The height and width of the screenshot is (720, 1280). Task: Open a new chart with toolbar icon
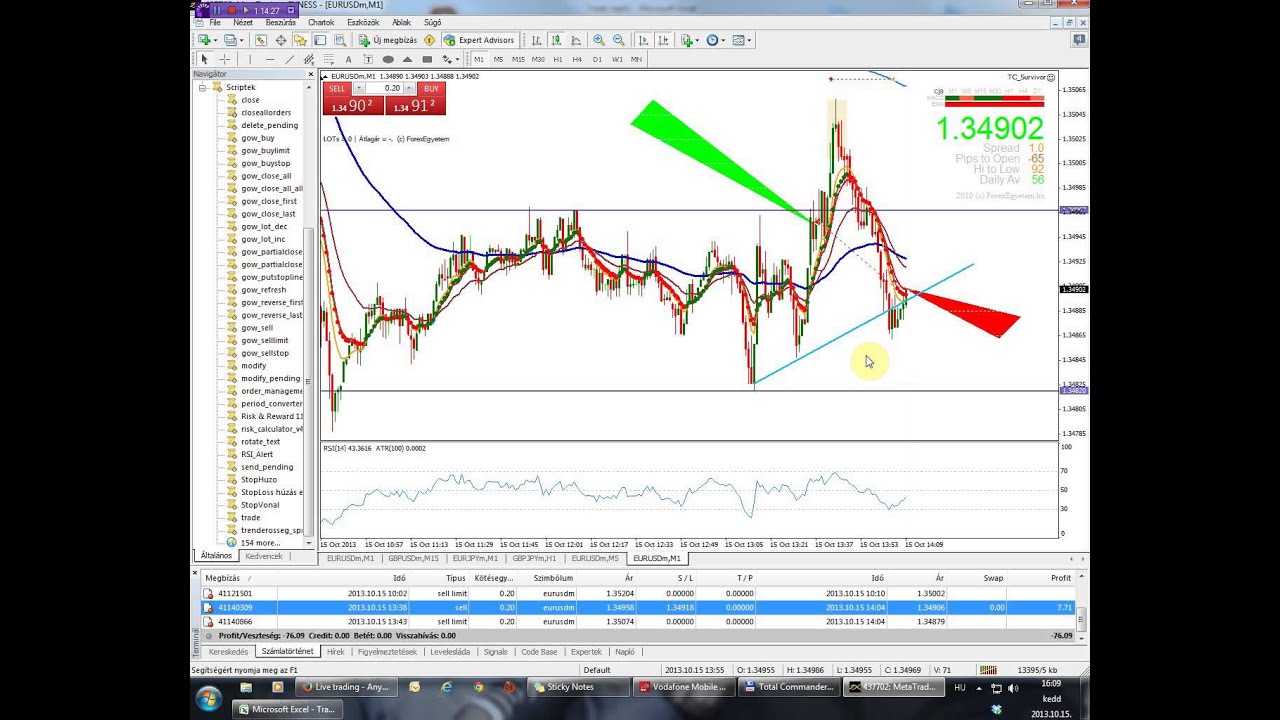tap(204, 40)
